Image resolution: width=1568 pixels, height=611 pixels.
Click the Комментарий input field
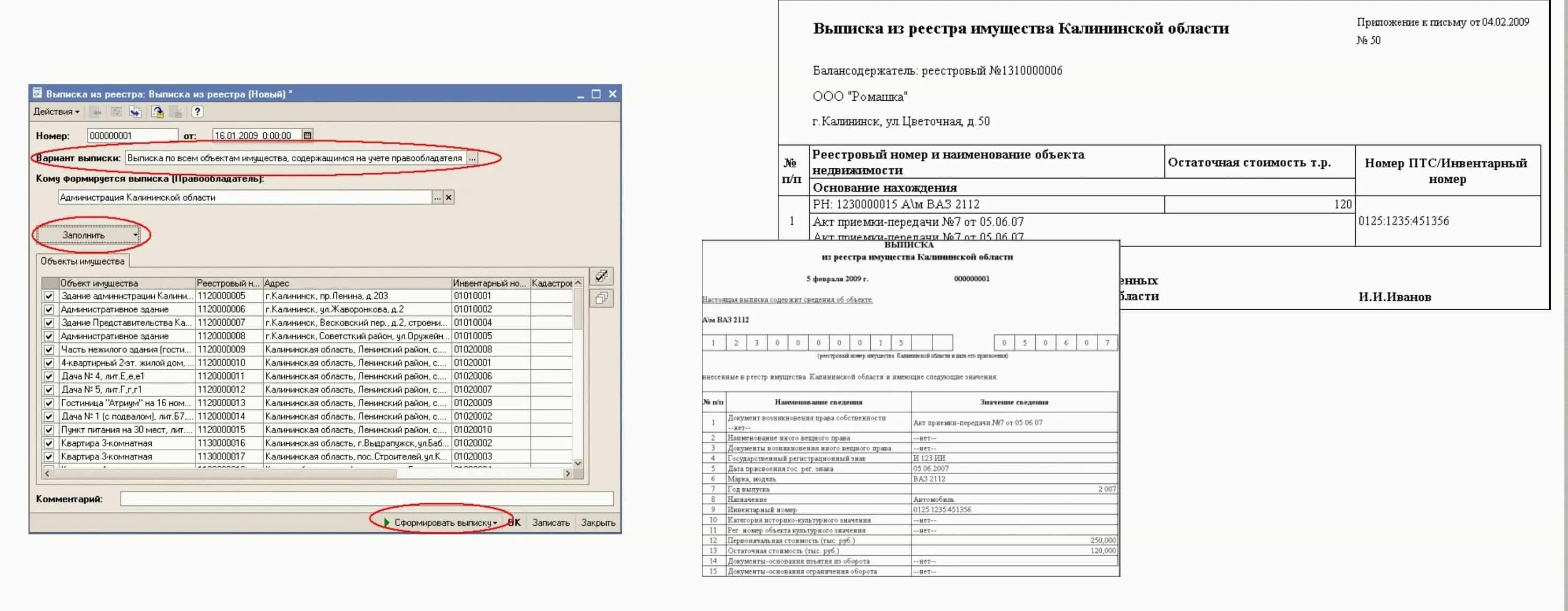(367, 499)
